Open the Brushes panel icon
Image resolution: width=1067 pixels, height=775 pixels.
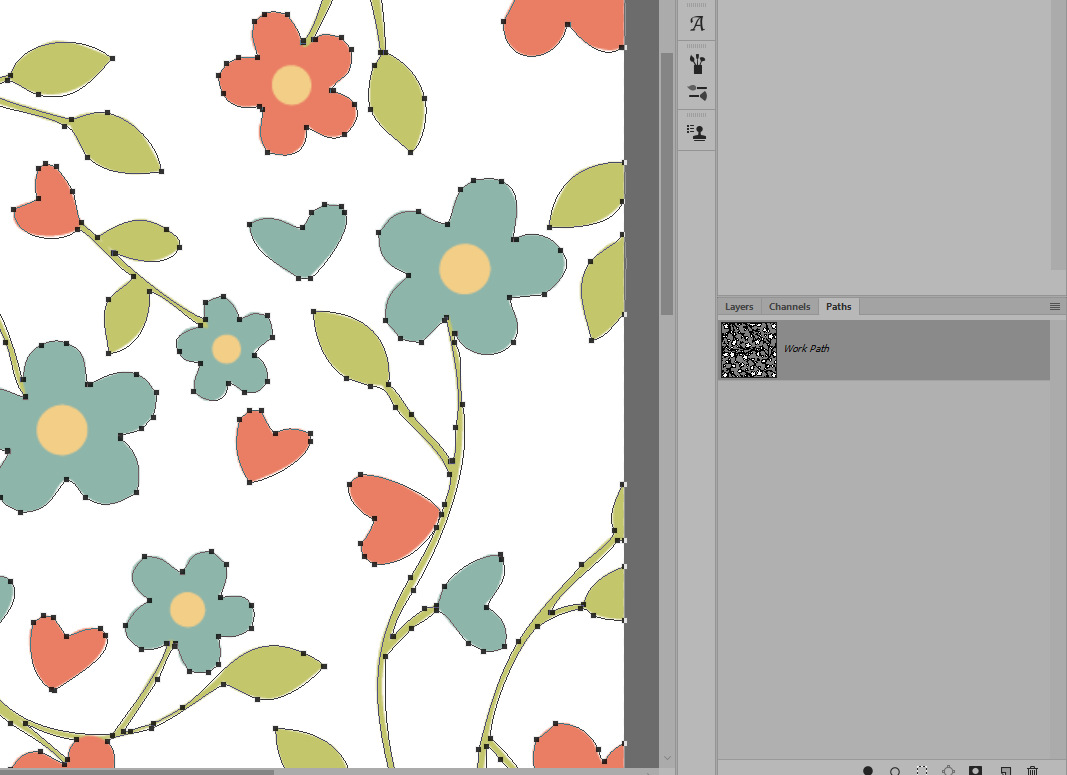697,64
